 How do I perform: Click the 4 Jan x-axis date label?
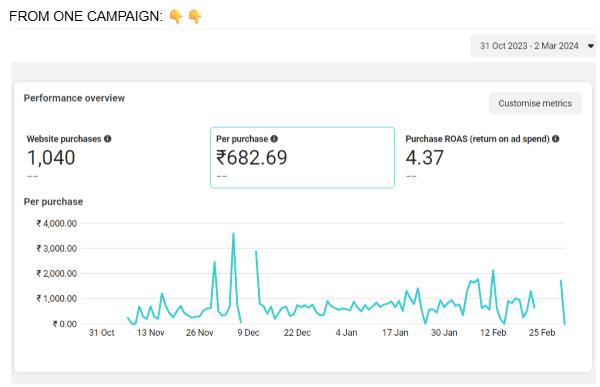tap(346, 333)
